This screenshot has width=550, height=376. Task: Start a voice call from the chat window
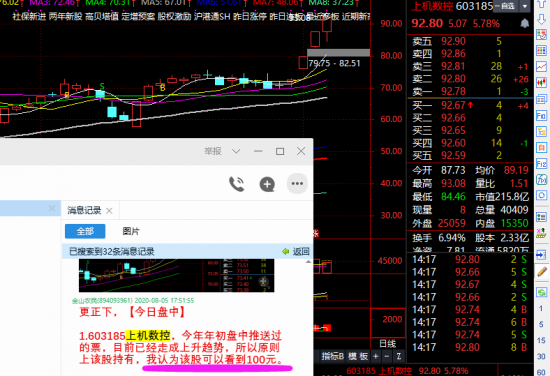pyautogui.click(x=236, y=184)
